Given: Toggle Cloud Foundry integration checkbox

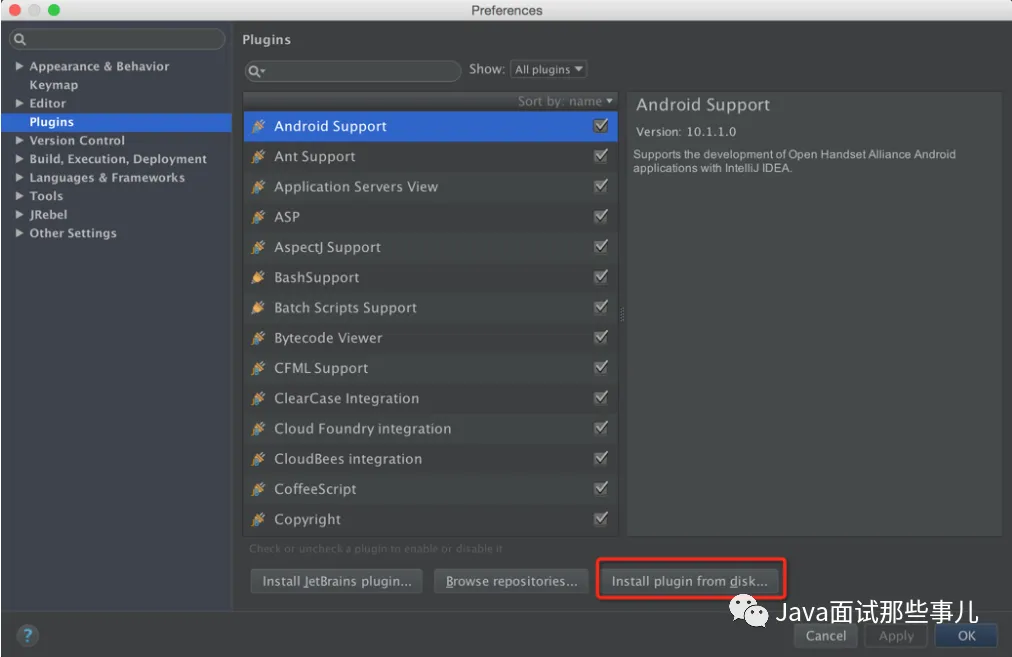Looking at the screenshot, I should click(x=601, y=428).
